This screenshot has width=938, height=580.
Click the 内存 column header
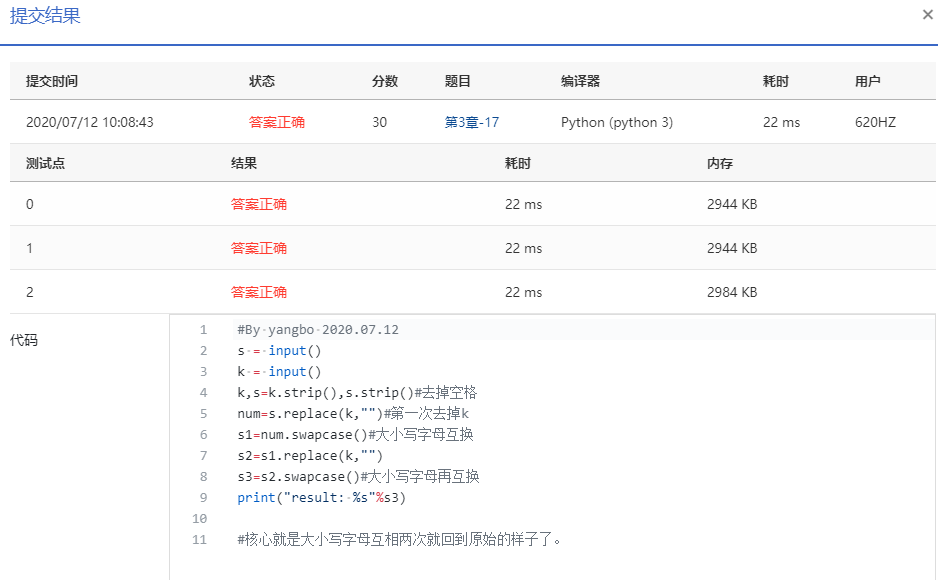720,163
